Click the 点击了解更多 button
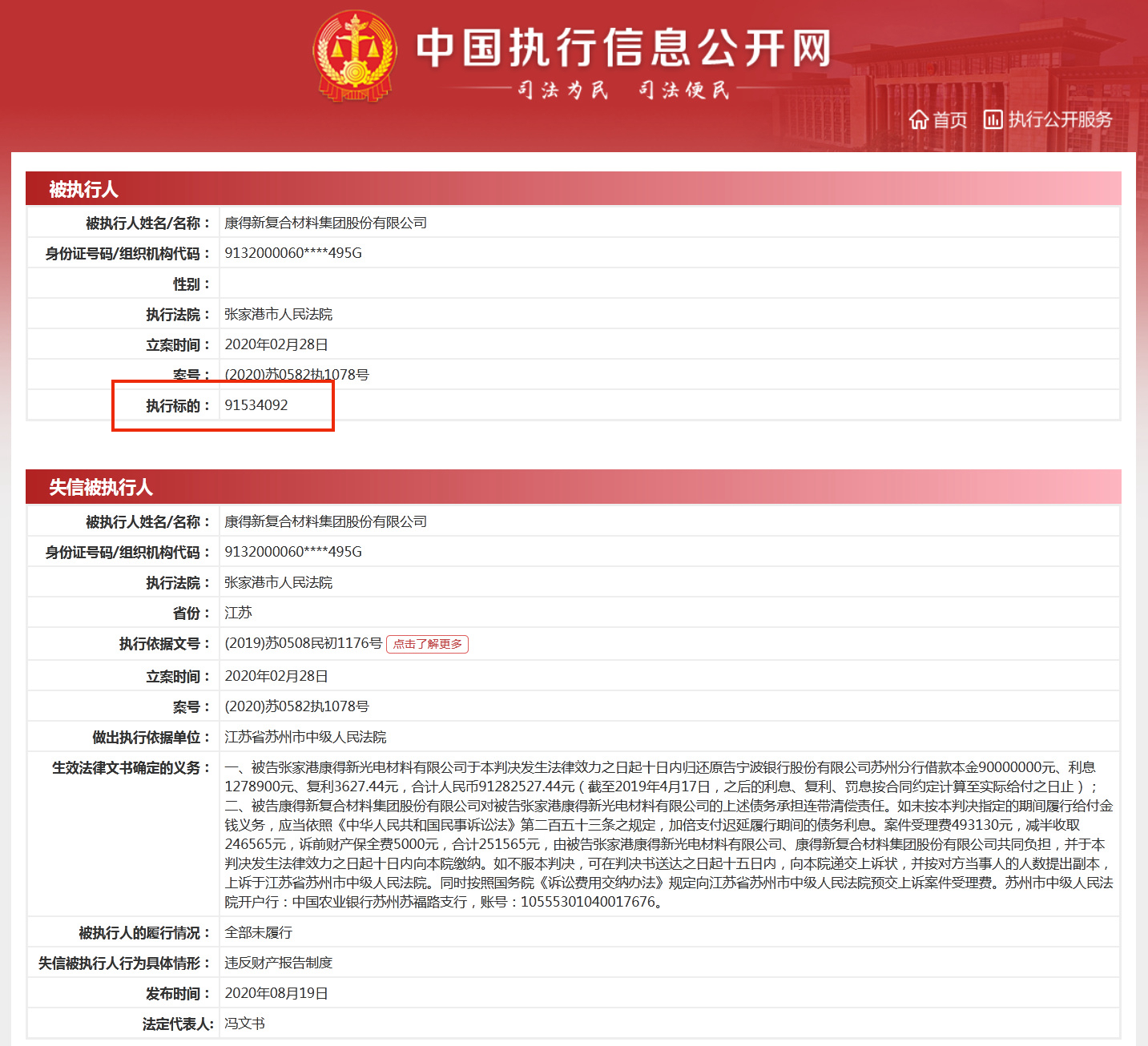This screenshot has height=1046, width=1148. point(427,644)
